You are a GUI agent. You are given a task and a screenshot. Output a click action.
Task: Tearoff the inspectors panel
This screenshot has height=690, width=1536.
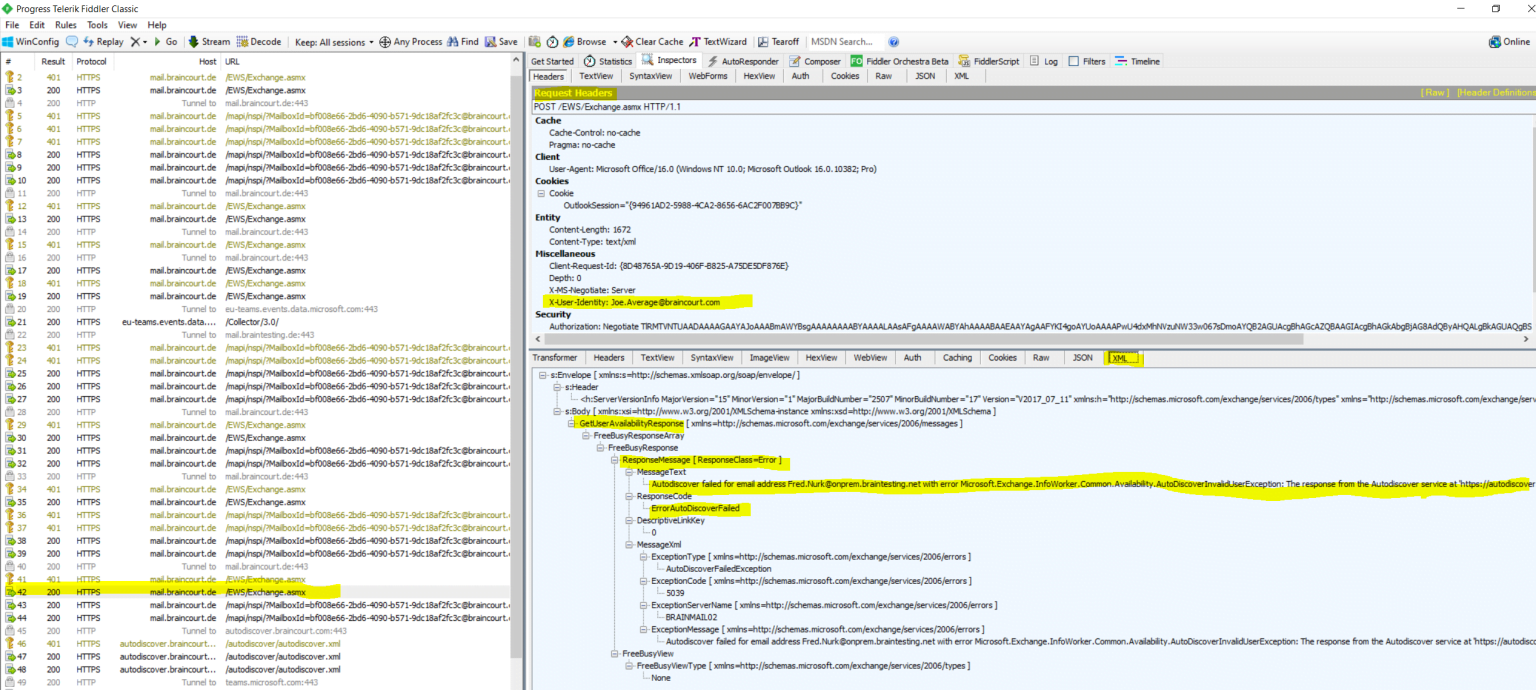coord(778,42)
